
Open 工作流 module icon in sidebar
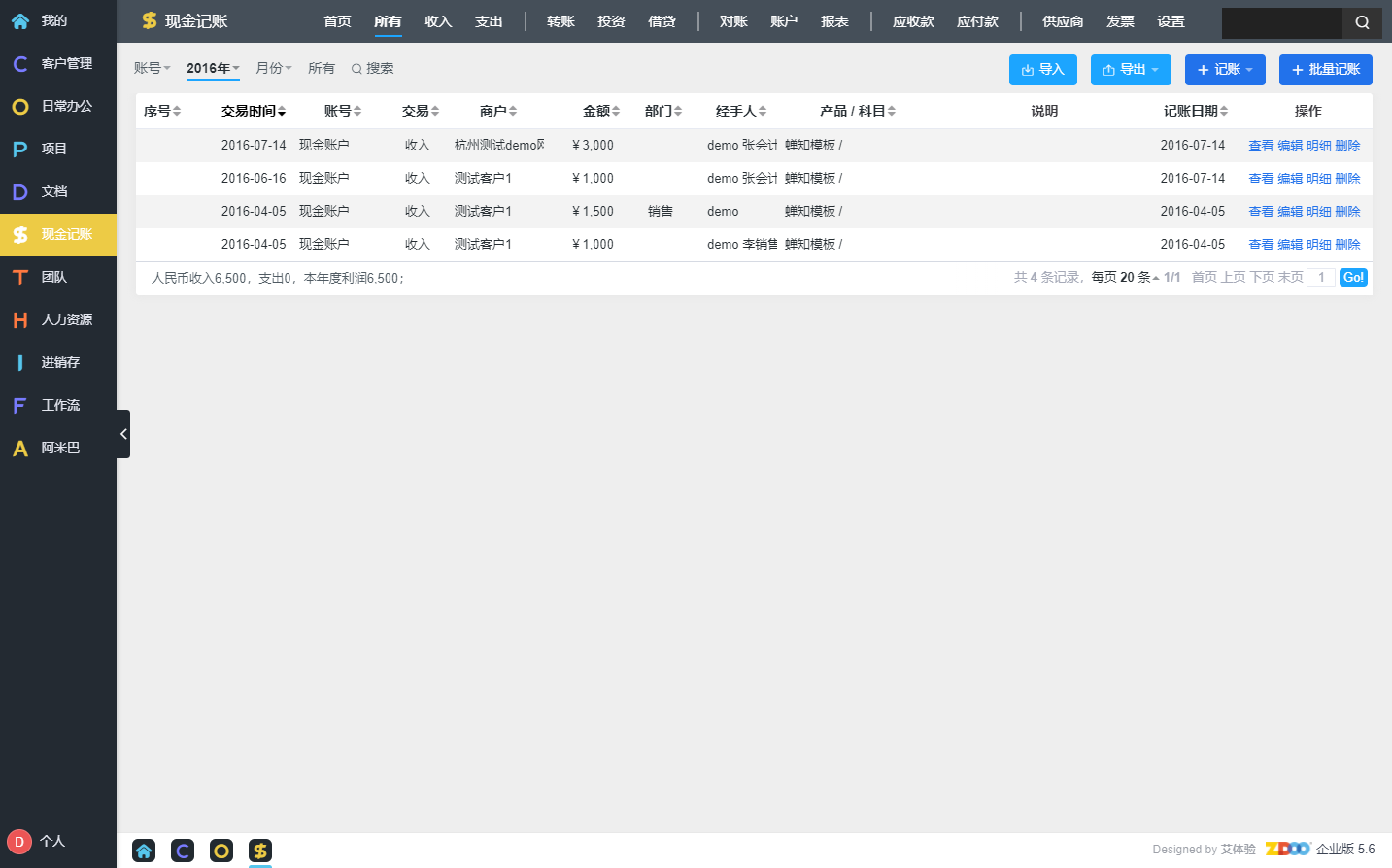[19, 405]
